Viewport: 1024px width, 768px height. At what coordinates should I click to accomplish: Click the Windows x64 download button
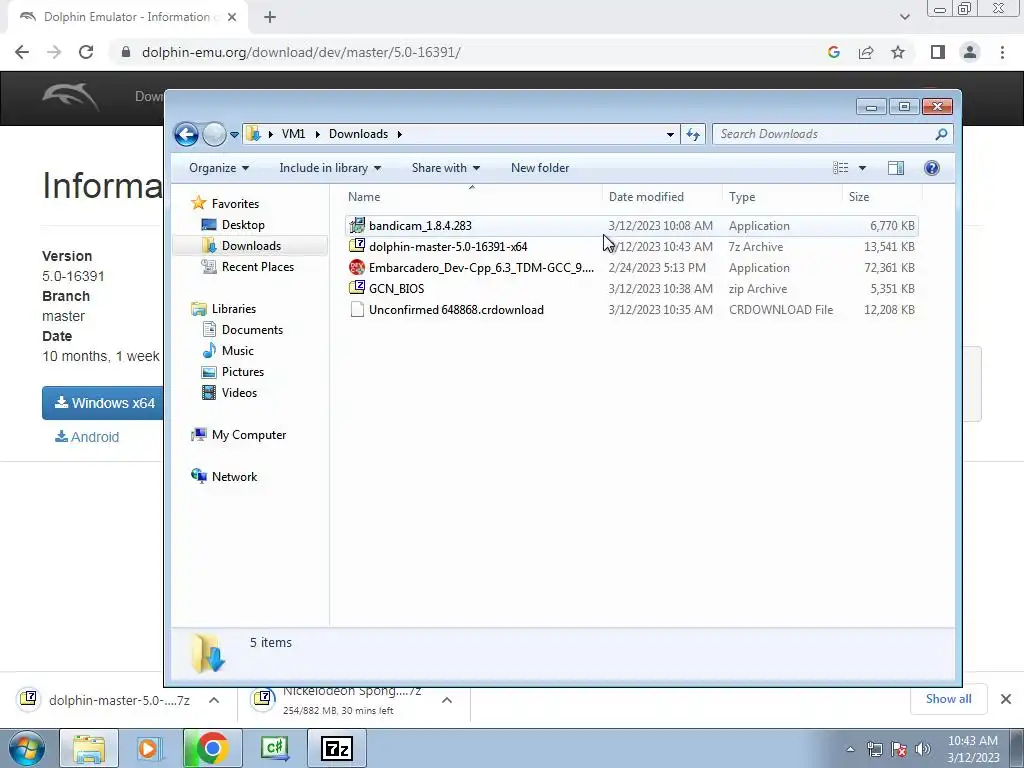click(103, 403)
